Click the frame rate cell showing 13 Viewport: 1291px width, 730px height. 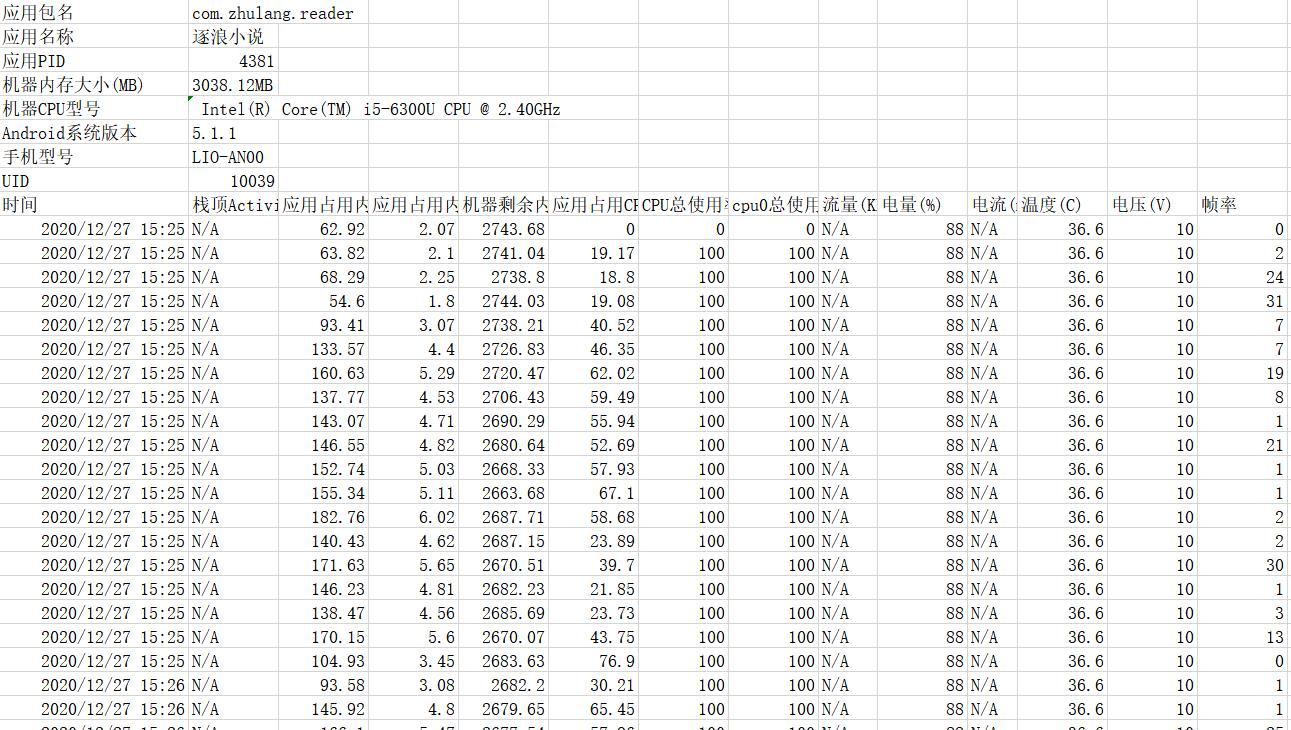click(x=1244, y=637)
